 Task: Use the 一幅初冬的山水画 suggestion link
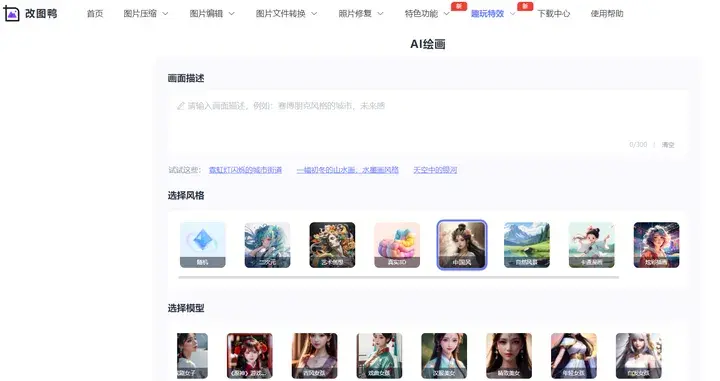pyautogui.click(x=348, y=170)
